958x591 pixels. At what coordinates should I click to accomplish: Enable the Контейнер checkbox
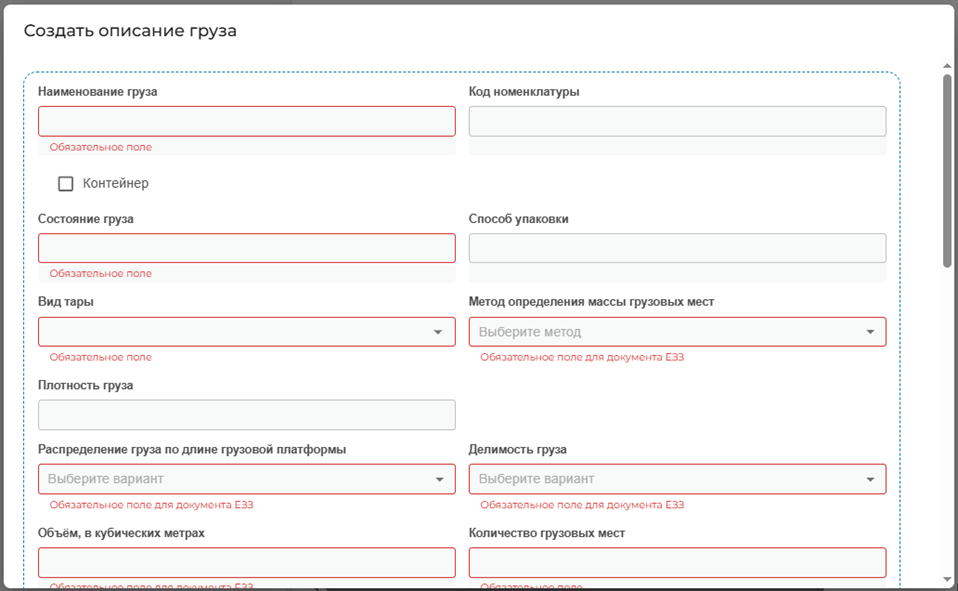point(65,183)
